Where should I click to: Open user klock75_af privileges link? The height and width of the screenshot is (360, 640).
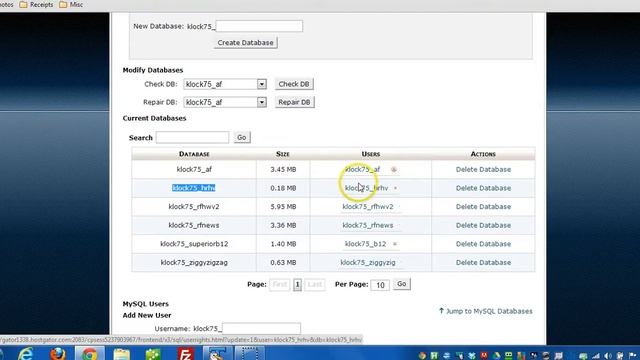point(362,169)
